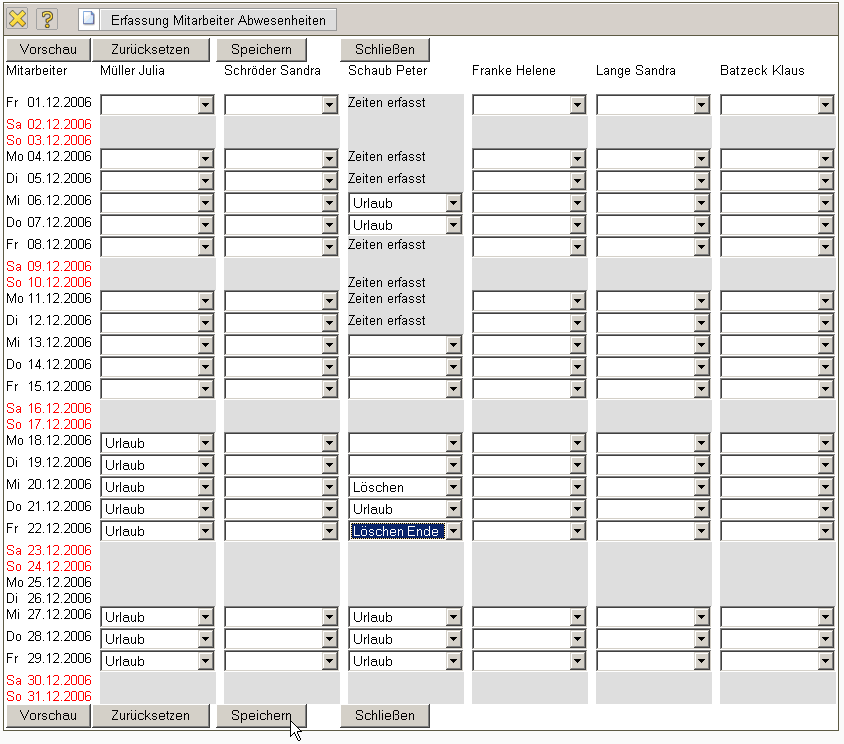Click the yellow X close icon
The width and height of the screenshot is (844, 744).
[x=17, y=19]
